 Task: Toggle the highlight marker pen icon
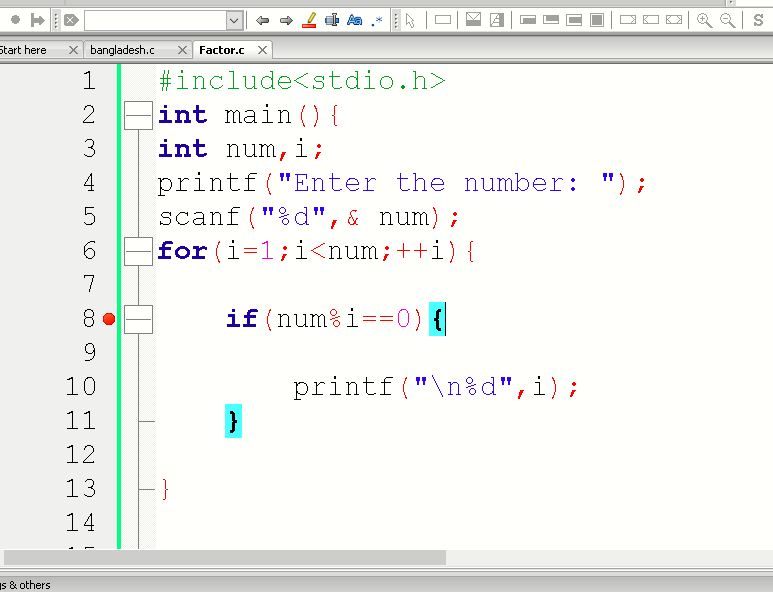coord(309,20)
